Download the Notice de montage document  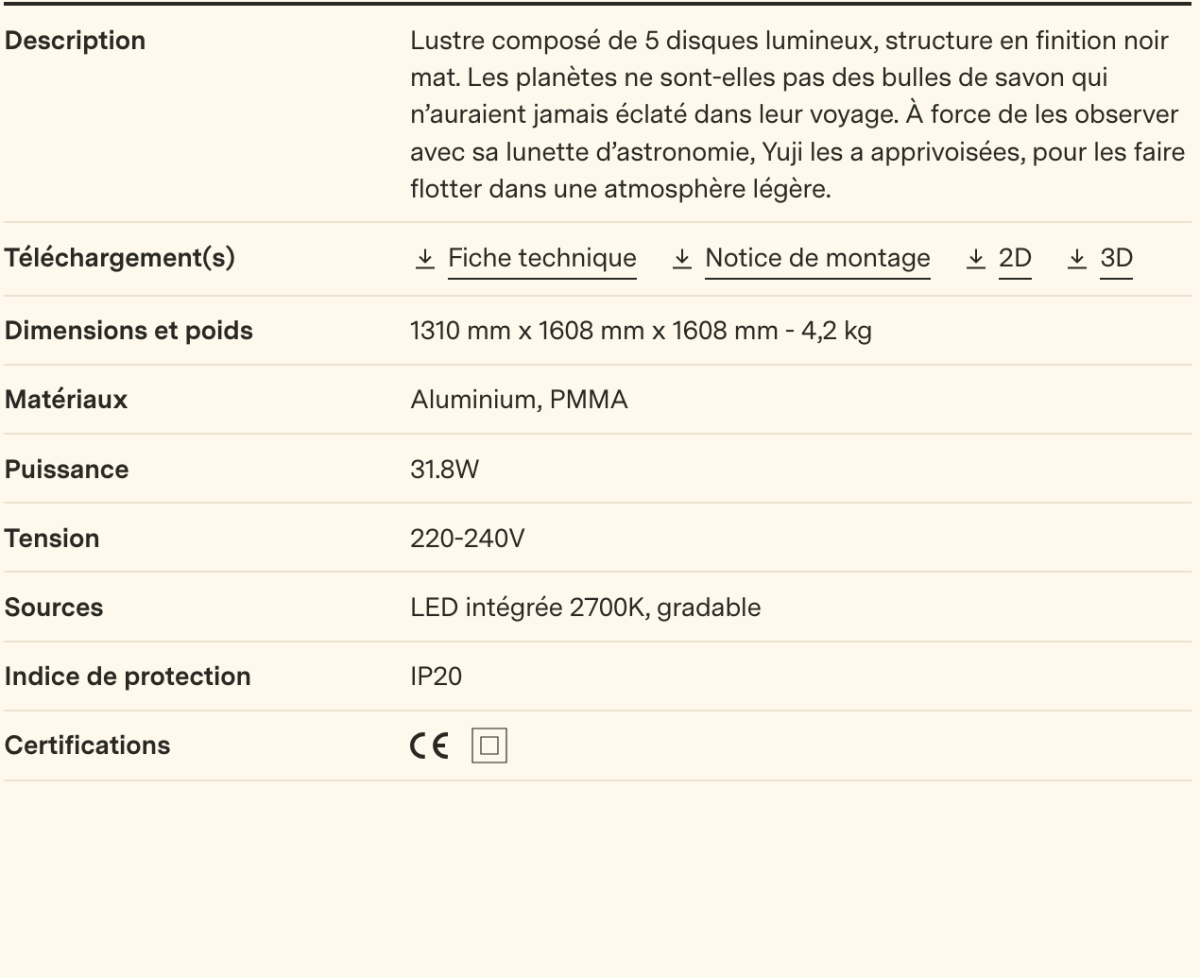817,258
